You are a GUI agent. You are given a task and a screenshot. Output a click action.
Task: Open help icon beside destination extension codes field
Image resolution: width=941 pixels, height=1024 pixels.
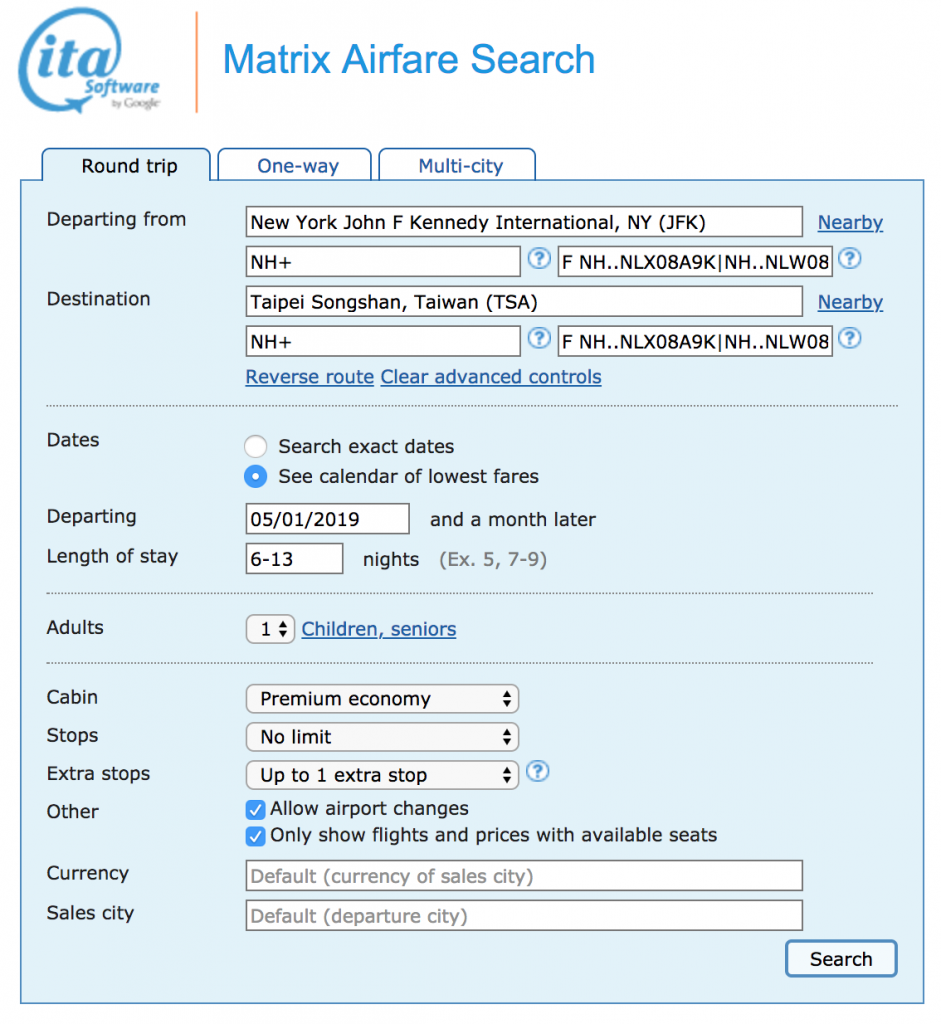(850, 338)
